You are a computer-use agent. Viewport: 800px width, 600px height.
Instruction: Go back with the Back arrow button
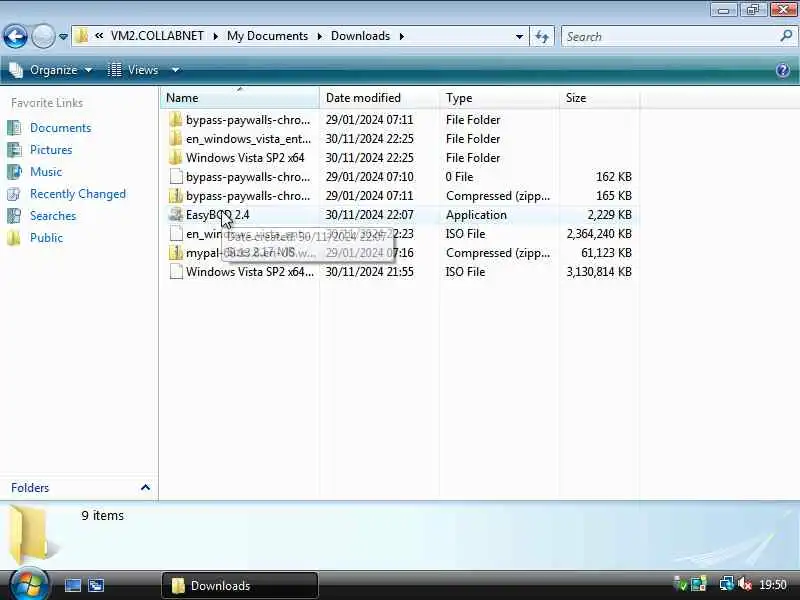tap(15, 36)
